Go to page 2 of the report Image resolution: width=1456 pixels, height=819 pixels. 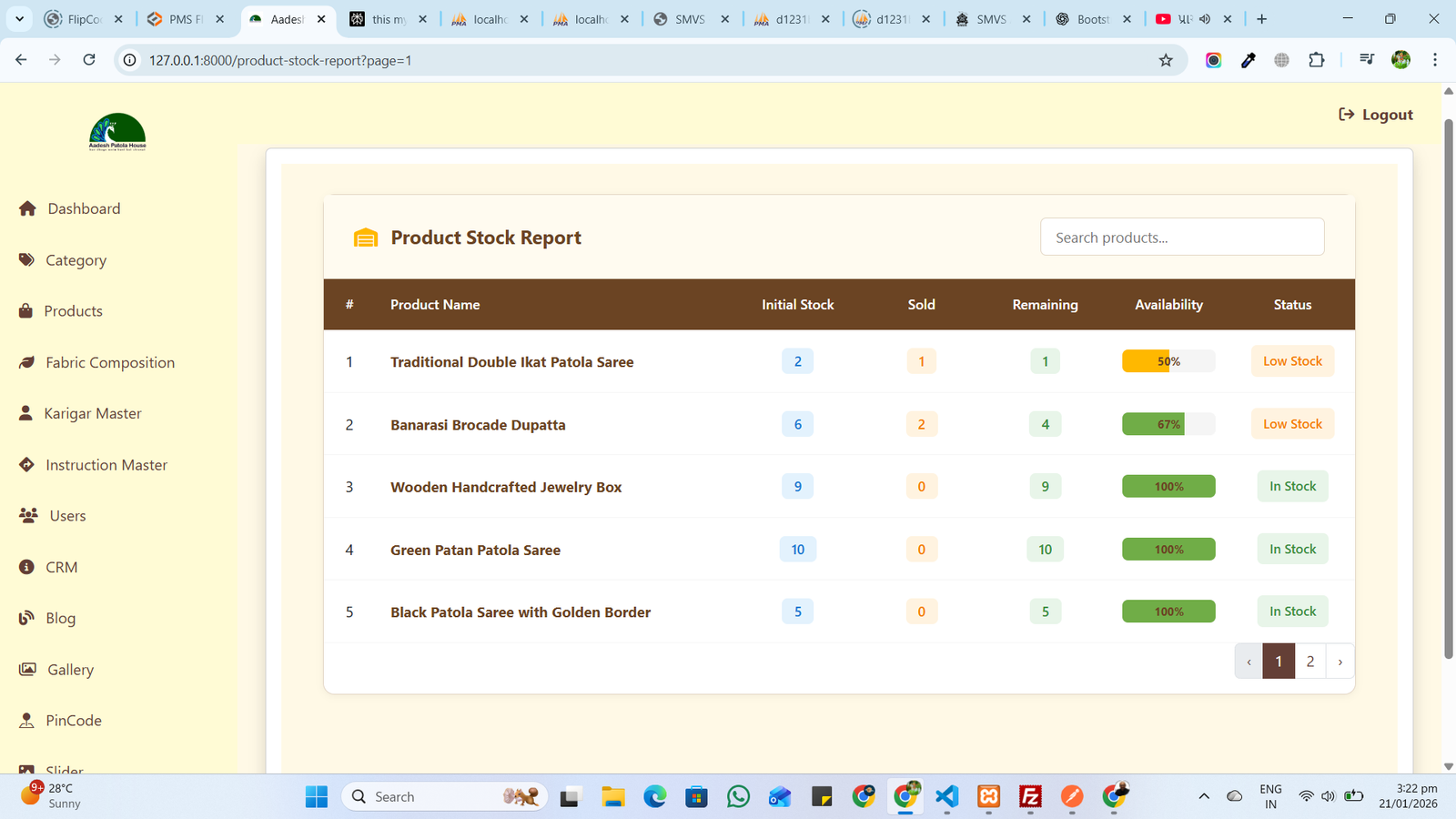pyautogui.click(x=1309, y=661)
